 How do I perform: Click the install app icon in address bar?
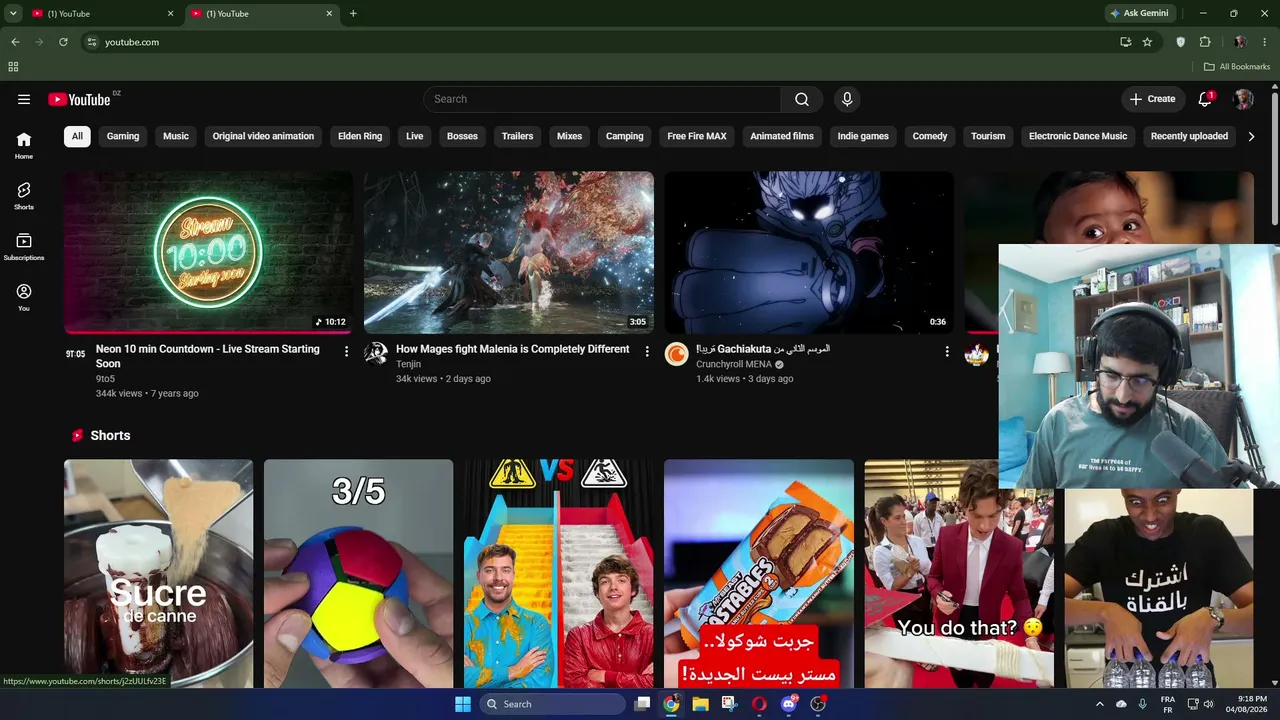tap(1126, 42)
